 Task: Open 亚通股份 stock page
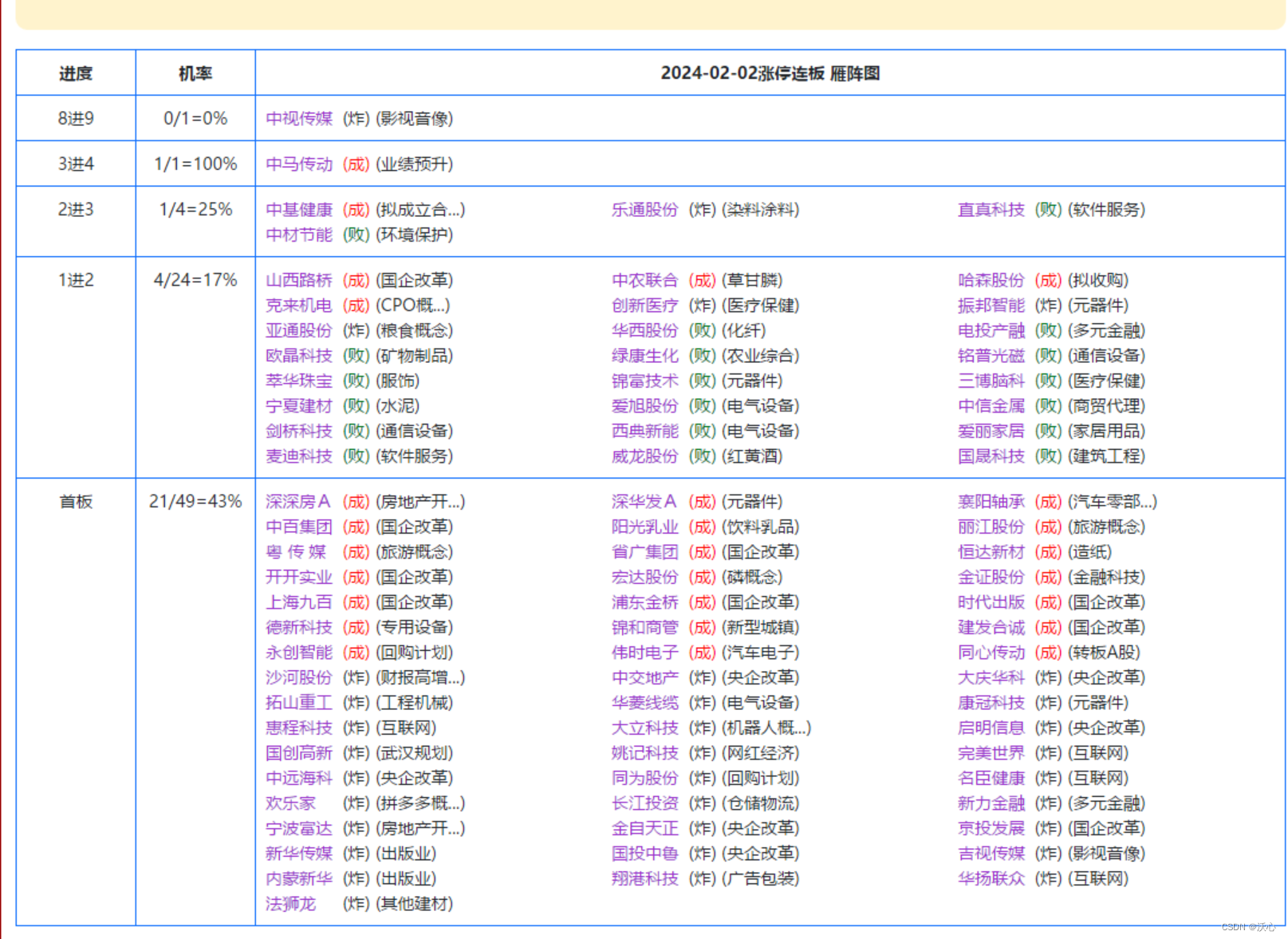pyautogui.click(x=299, y=330)
